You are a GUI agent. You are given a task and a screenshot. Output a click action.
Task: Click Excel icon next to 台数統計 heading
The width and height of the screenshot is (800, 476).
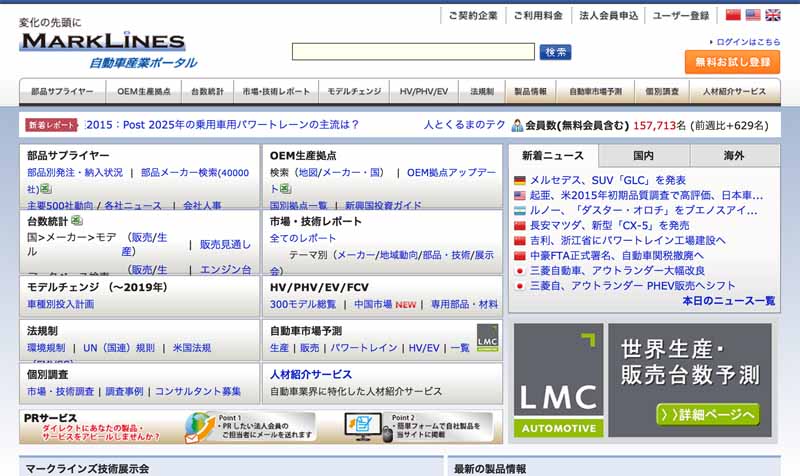coord(77,220)
